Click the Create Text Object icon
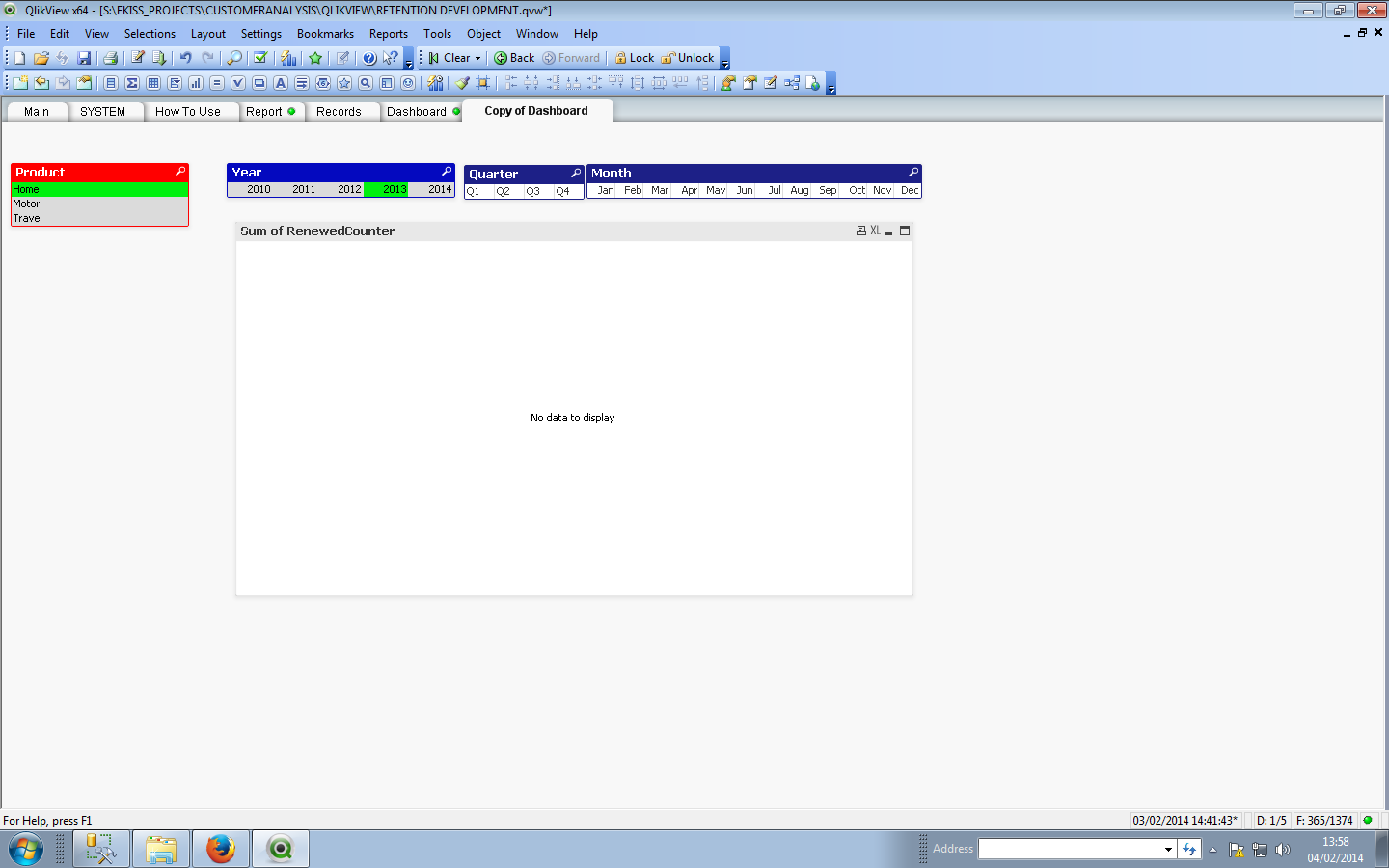The image size is (1389, 868). 281,83
